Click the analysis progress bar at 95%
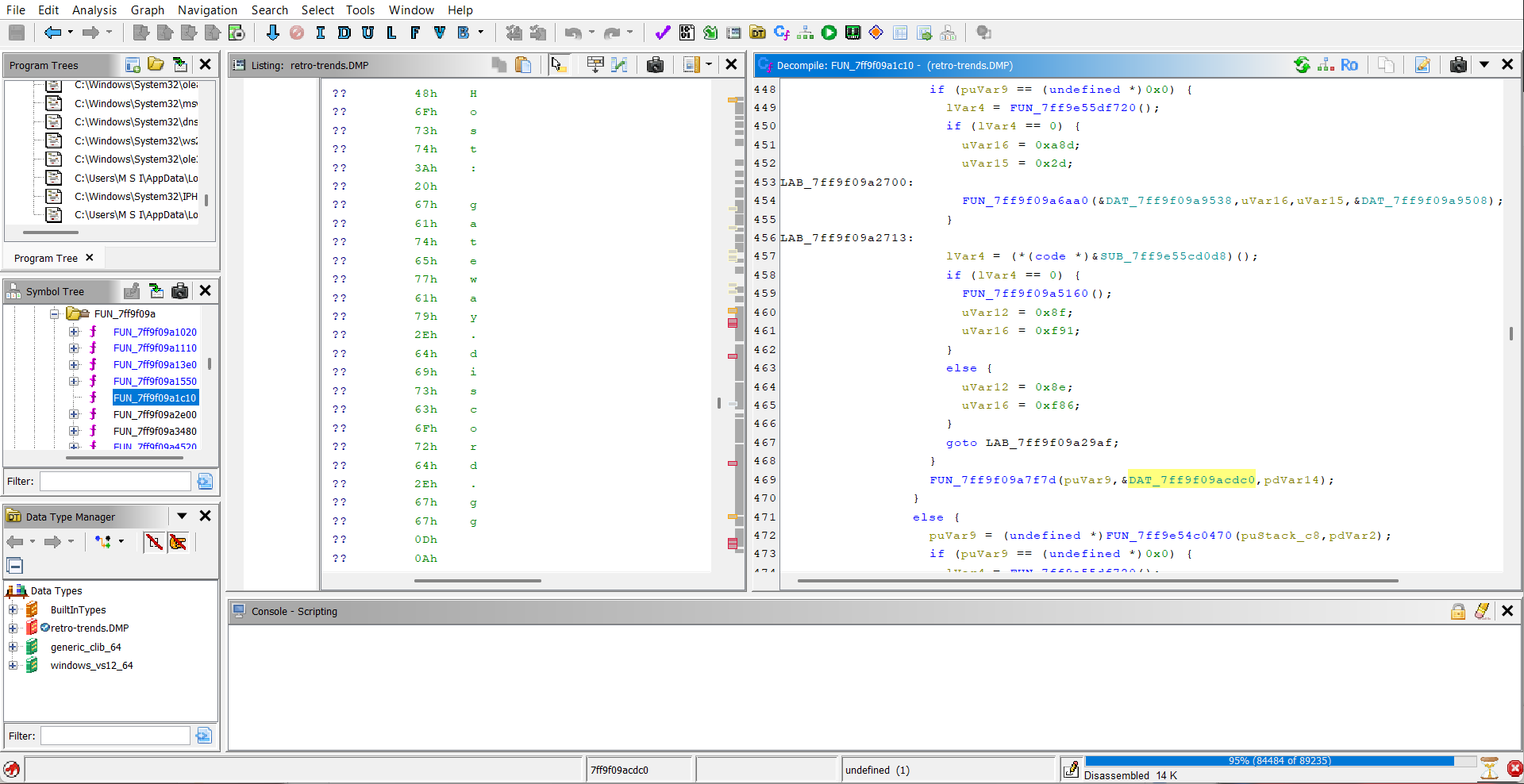This screenshot has height=784, width=1524. [1280, 761]
